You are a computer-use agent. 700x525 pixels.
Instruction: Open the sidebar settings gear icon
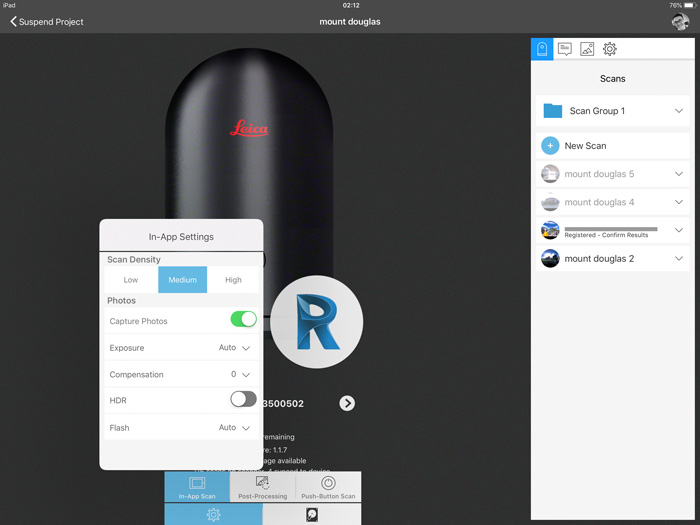610,49
